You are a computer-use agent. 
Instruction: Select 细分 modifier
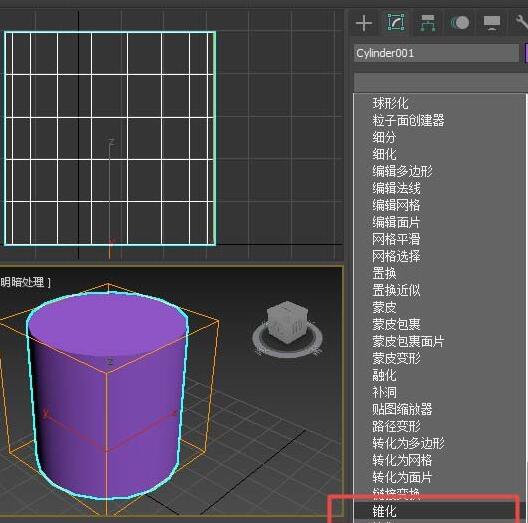[x=384, y=137]
